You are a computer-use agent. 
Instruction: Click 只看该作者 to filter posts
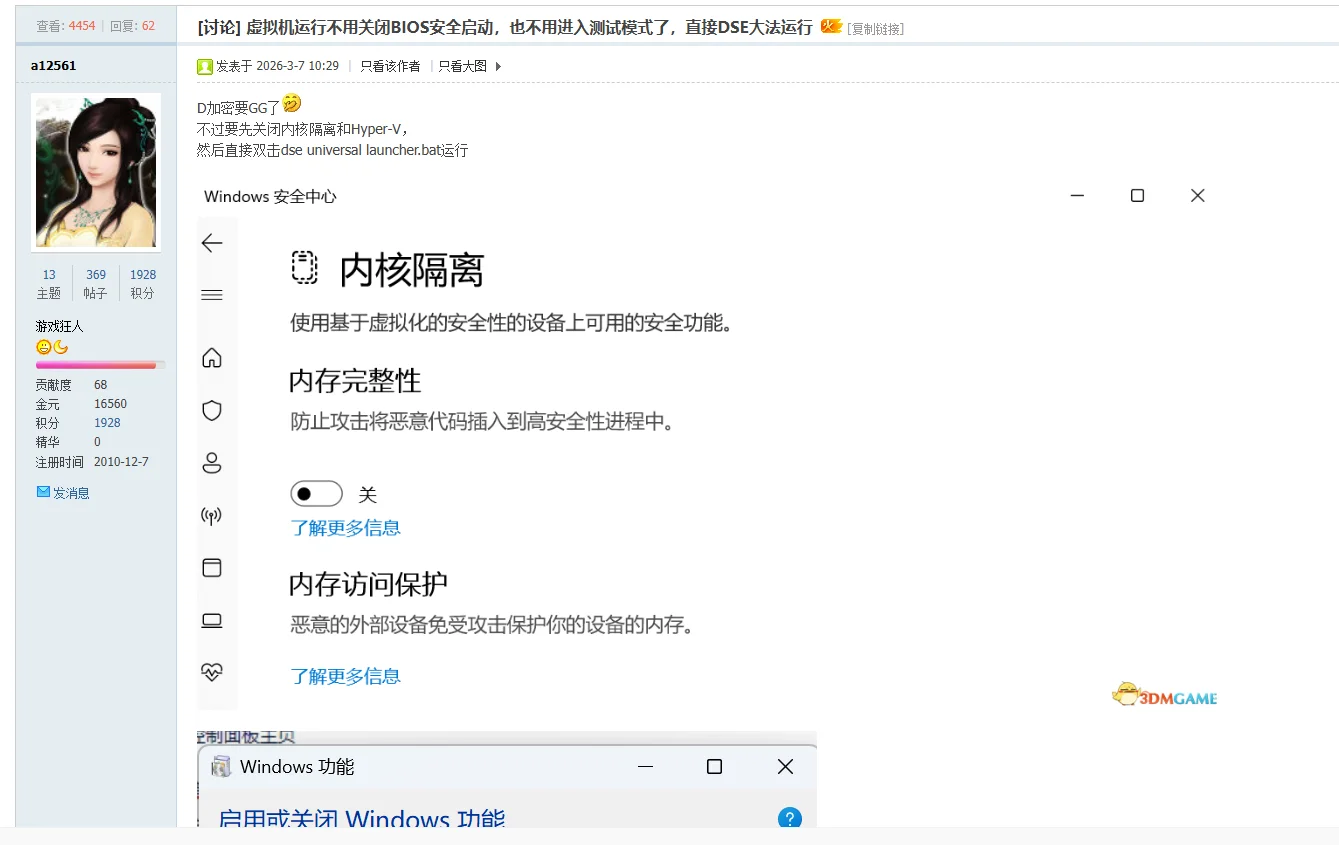click(x=390, y=66)
